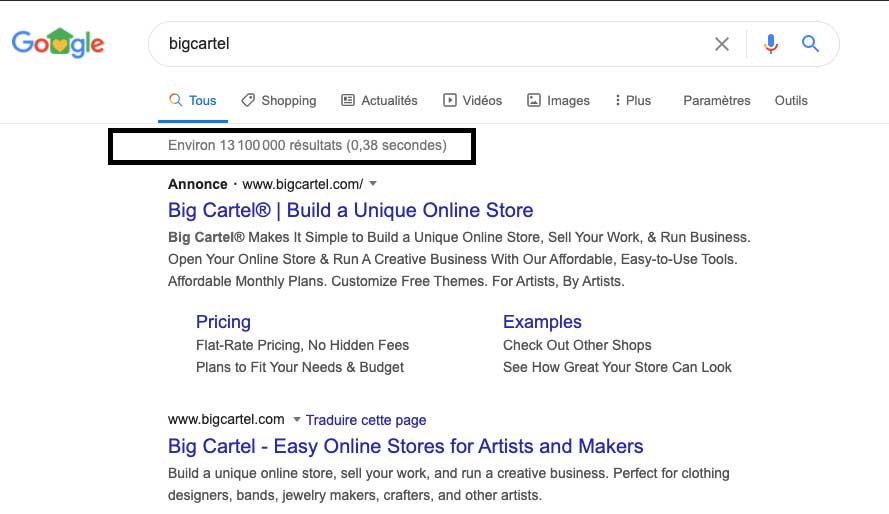Click the ad URL www.bigcartel.com/
Viewport: 889px width, 514px height.
click(x=303, y=184)
